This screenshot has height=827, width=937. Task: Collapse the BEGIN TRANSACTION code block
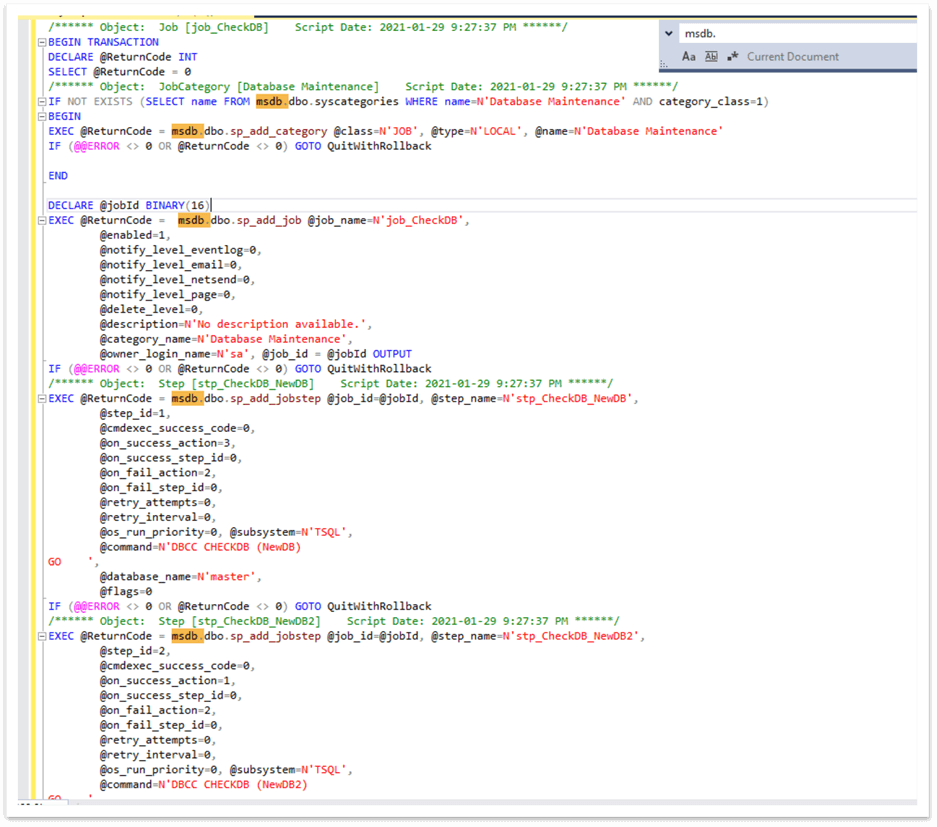tap(40, 42)
